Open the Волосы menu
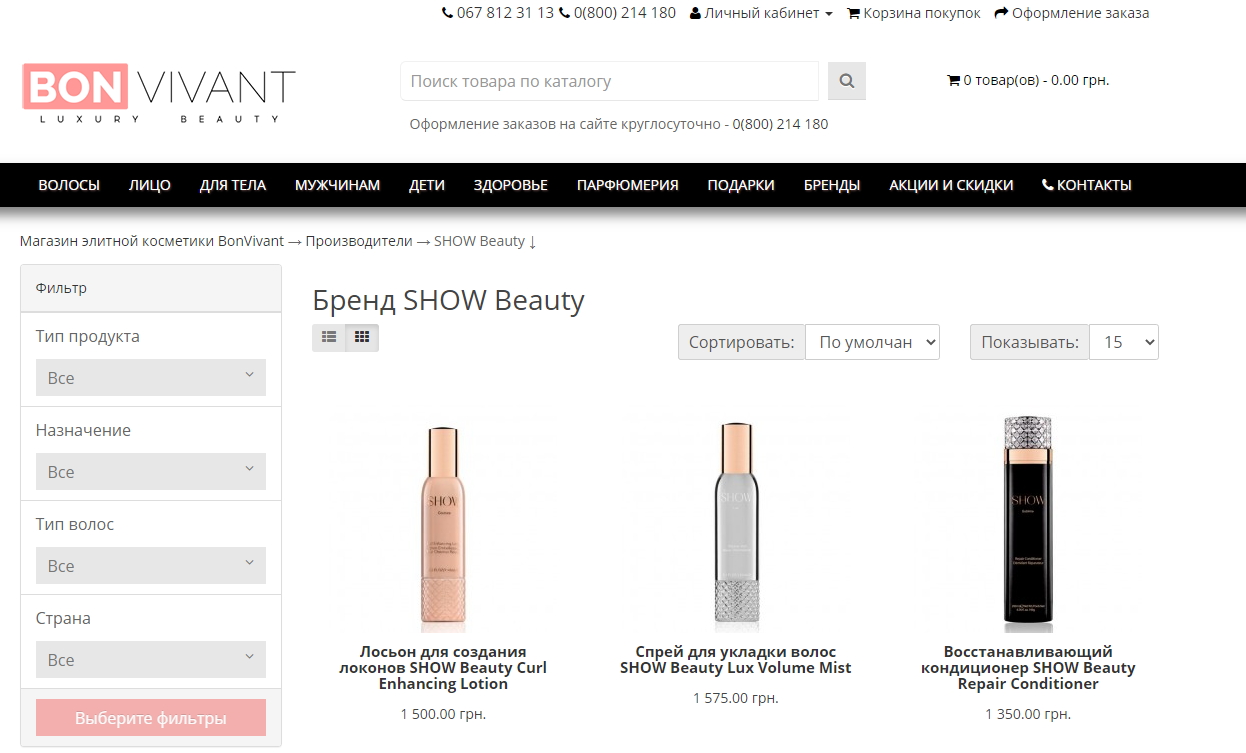Screen dimensions: 1246x753 coord(69,185)
